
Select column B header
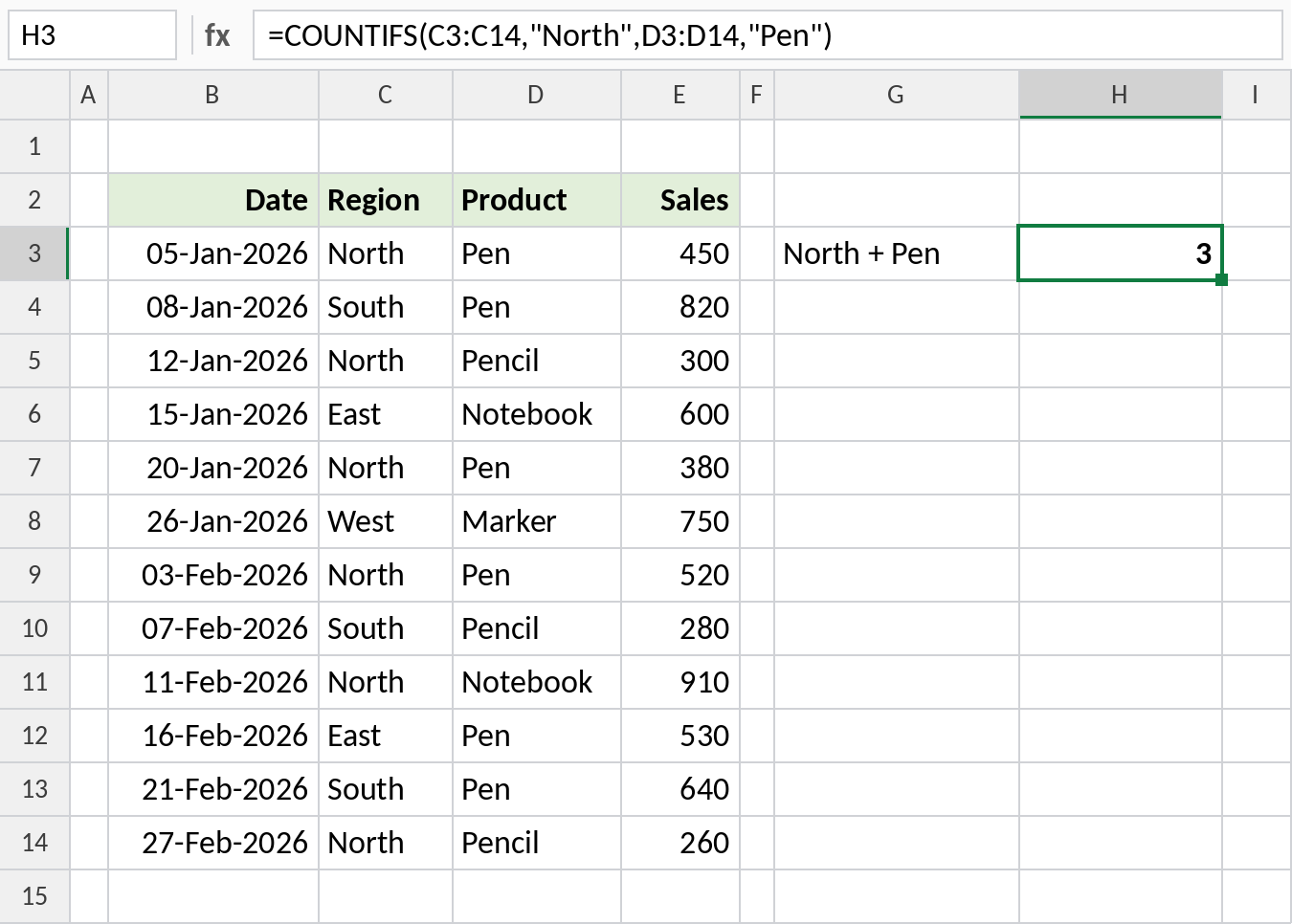pyautogui.click(x=212, y=95)
